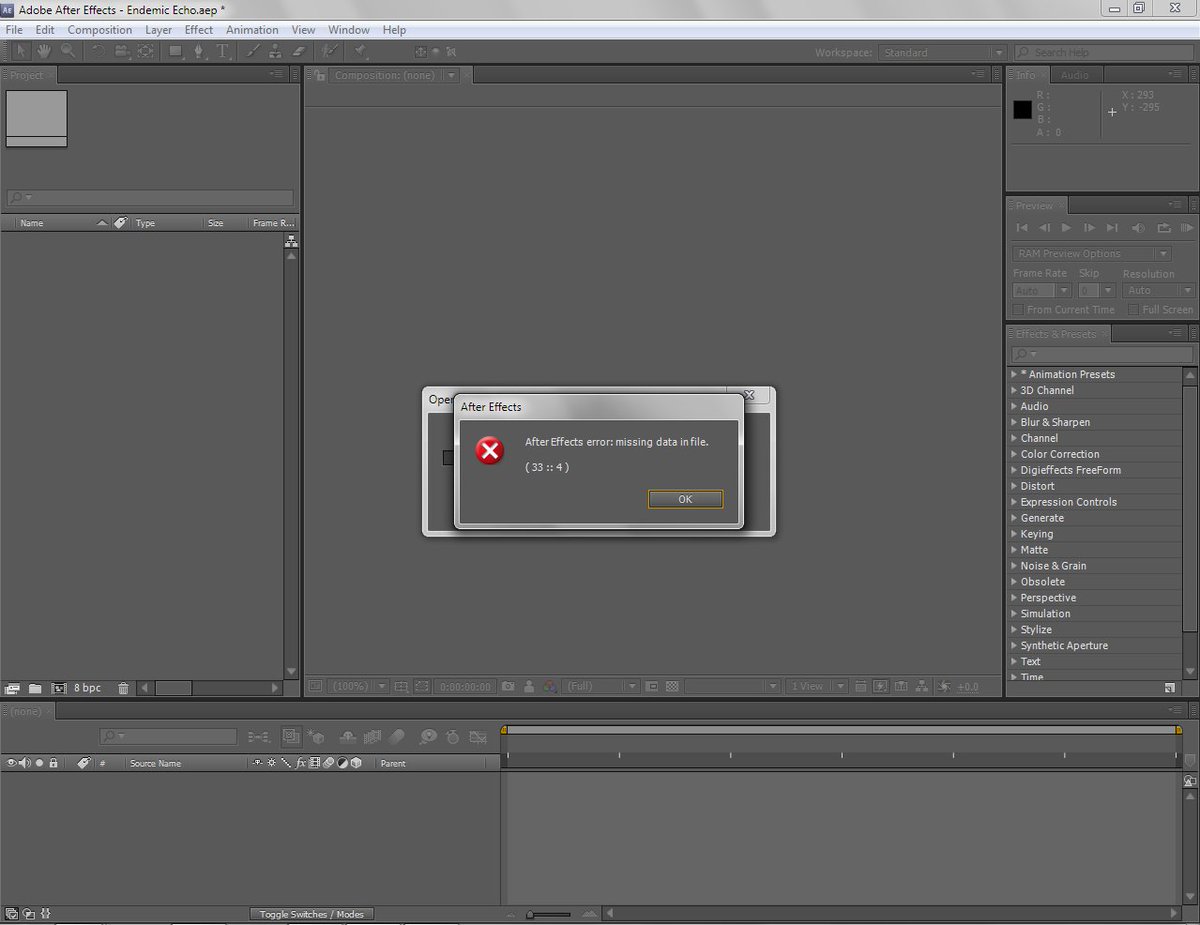The height and width of the screenshot is (925, 1200).
Task: Take a snapshot of the composition viewer
Action: [x=507, y=686]
